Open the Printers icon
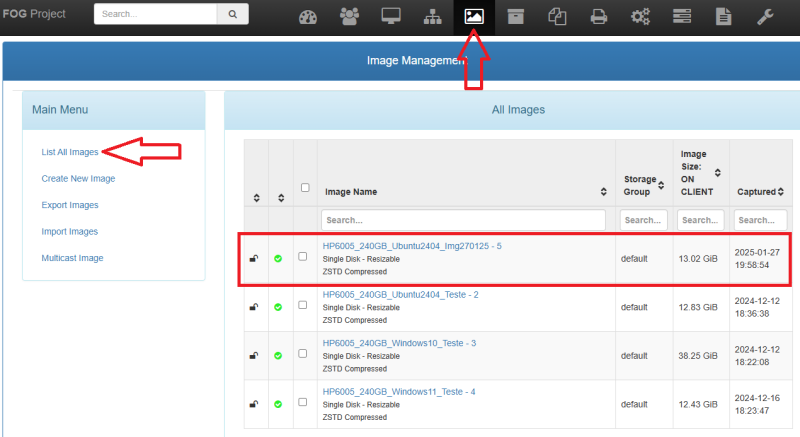 tap(599, 17)
